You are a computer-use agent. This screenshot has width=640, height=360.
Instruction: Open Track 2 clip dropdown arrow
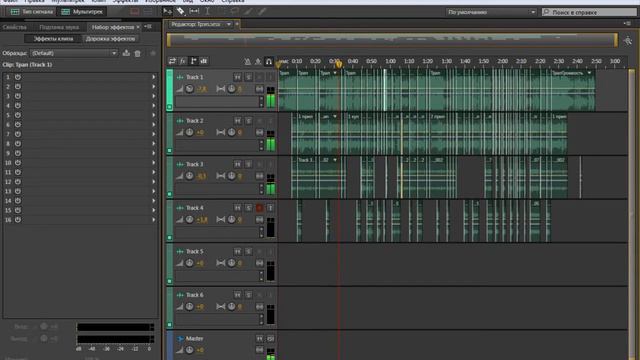tap(335, 117)
